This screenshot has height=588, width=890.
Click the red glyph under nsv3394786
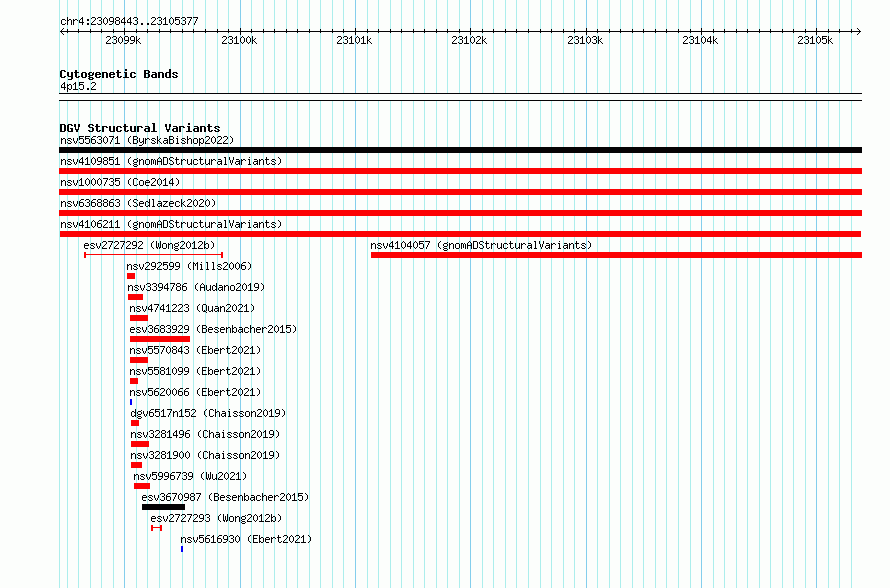[135, 297]
